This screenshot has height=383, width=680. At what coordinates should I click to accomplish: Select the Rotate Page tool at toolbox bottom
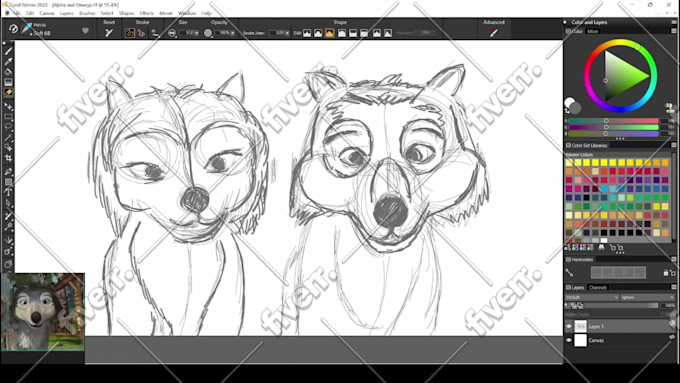coord(8,264)
